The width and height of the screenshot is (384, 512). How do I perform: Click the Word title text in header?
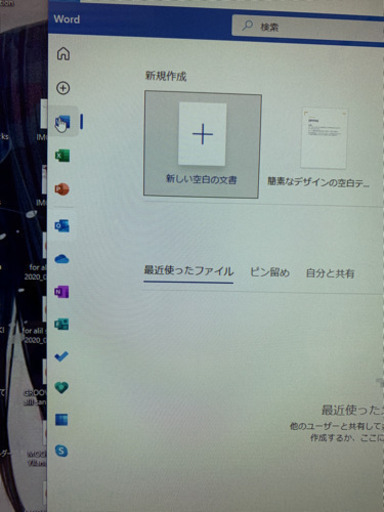[67, 19]
